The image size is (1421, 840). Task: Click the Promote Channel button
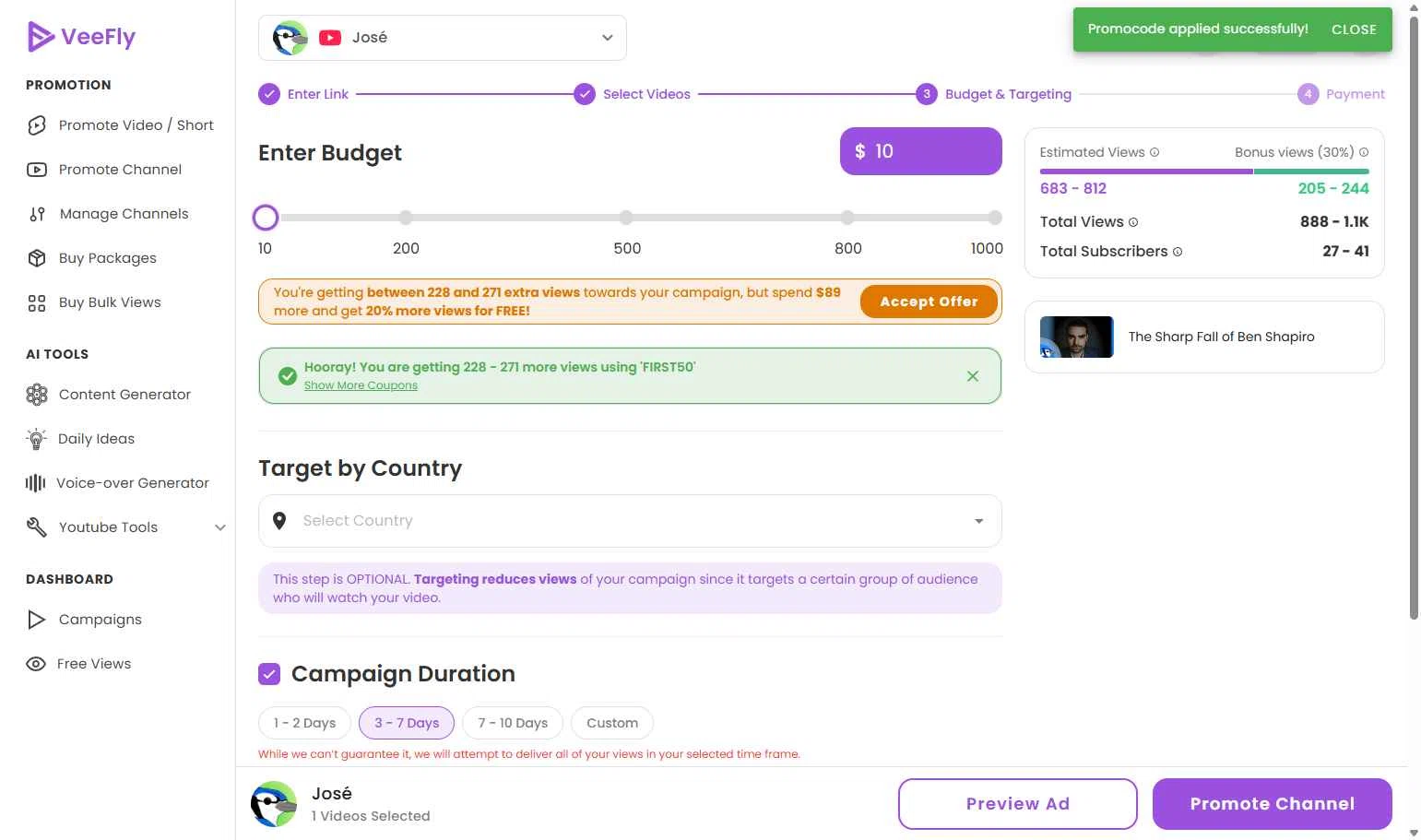[x=1273, y=804]
